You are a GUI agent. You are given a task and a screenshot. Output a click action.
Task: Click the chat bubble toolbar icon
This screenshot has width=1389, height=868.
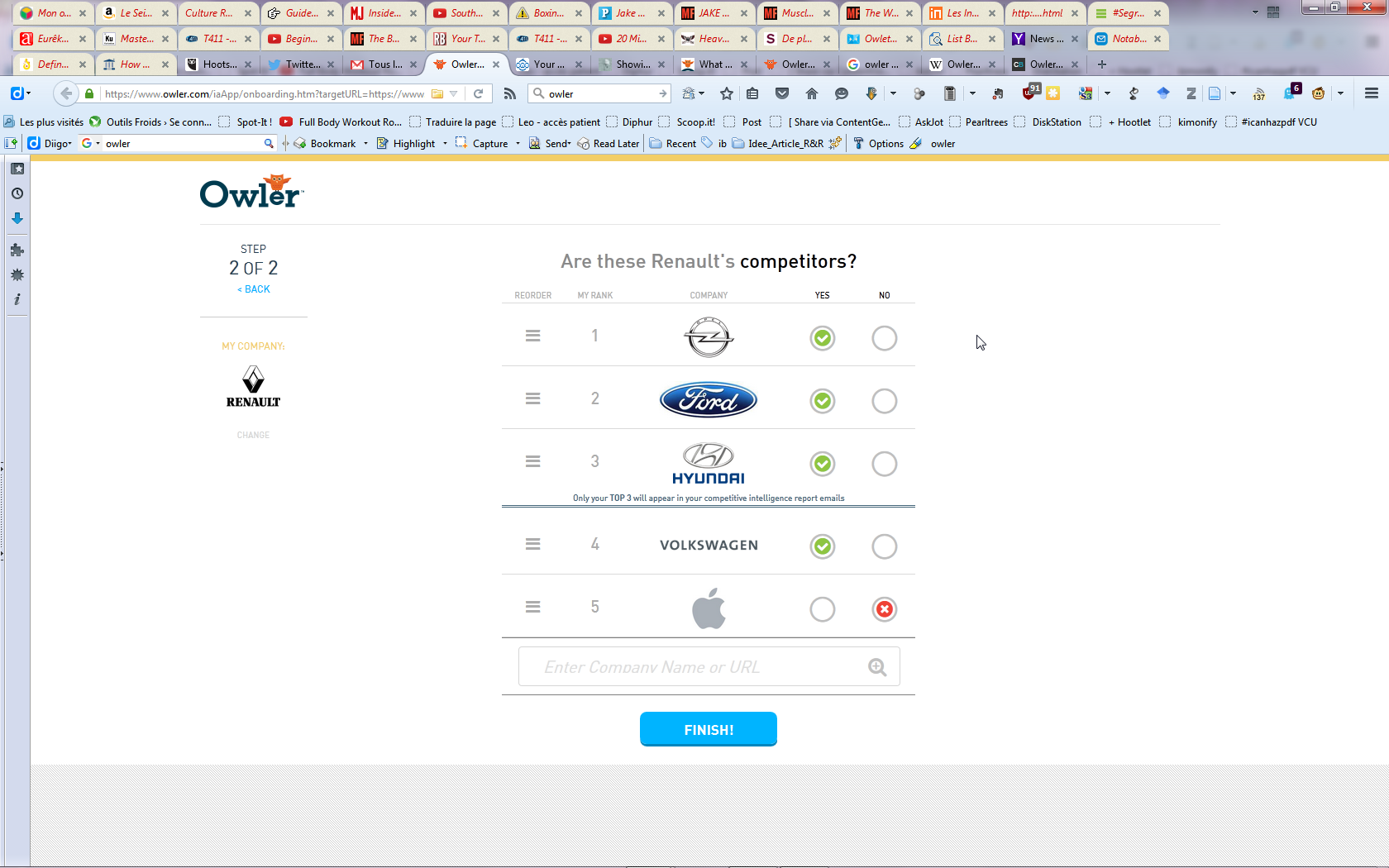(x=842, y=93)
